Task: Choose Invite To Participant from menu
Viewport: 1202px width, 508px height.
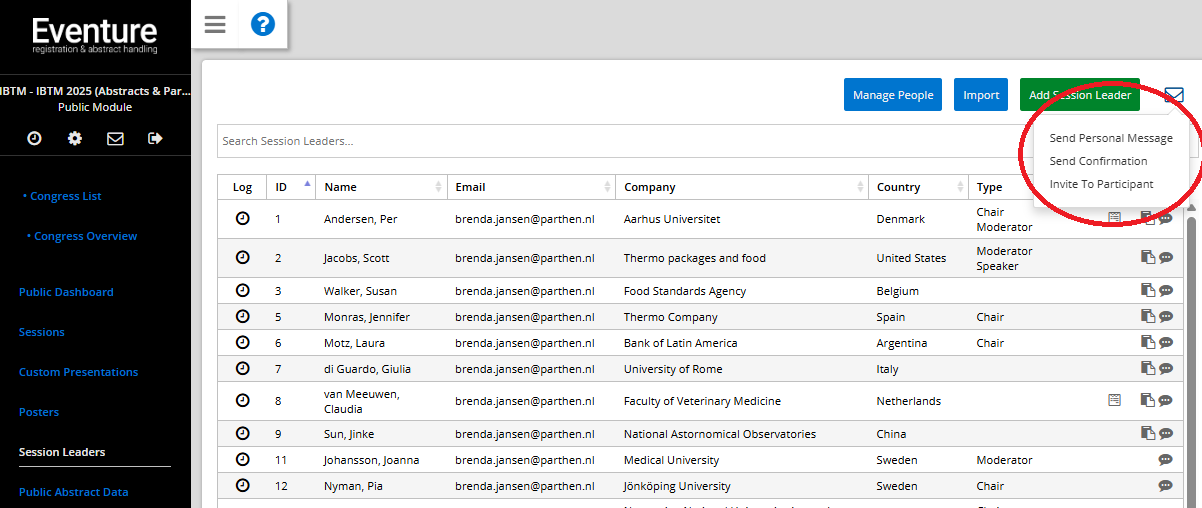Action: 1101,184
